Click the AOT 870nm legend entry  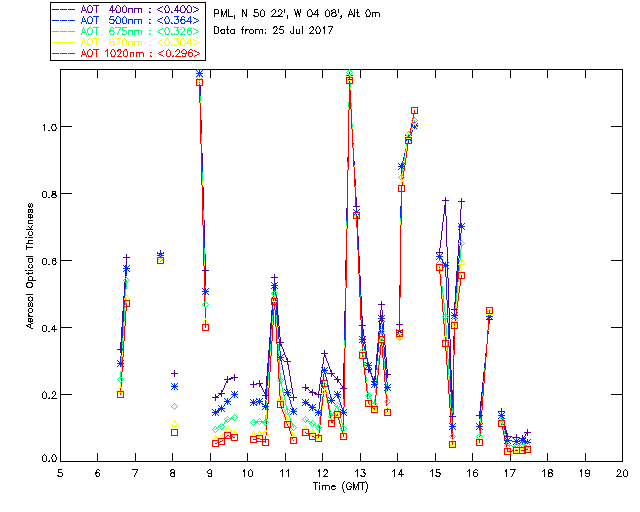pos(126,42)
